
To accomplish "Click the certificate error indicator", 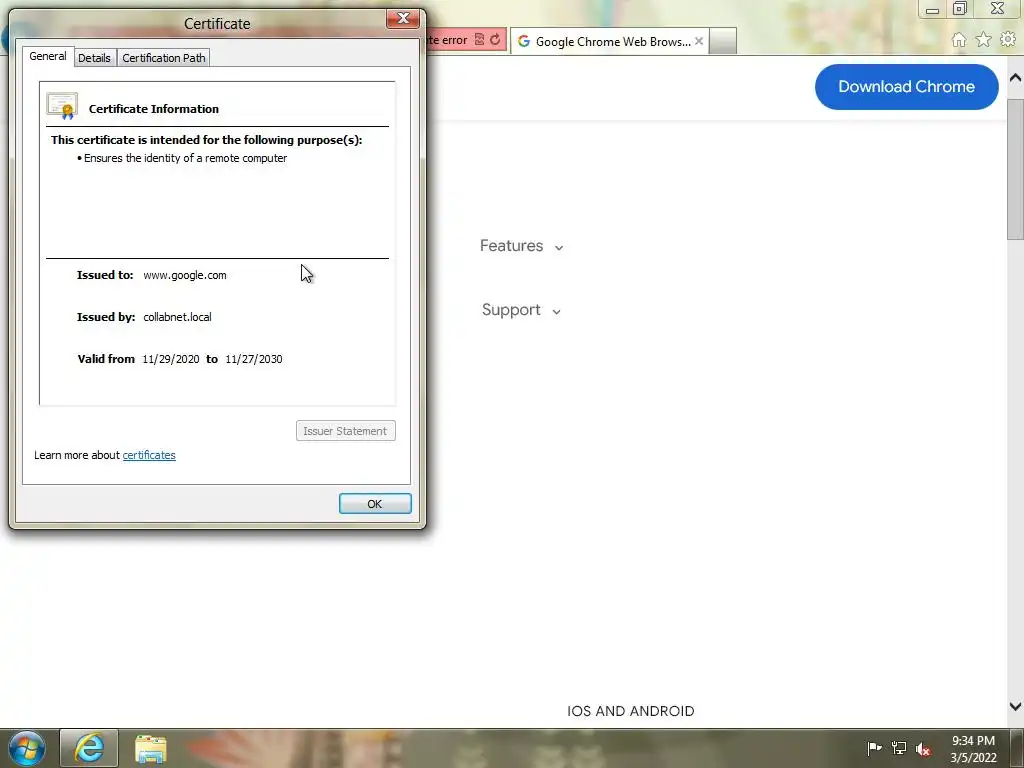I will click(447, 40).
